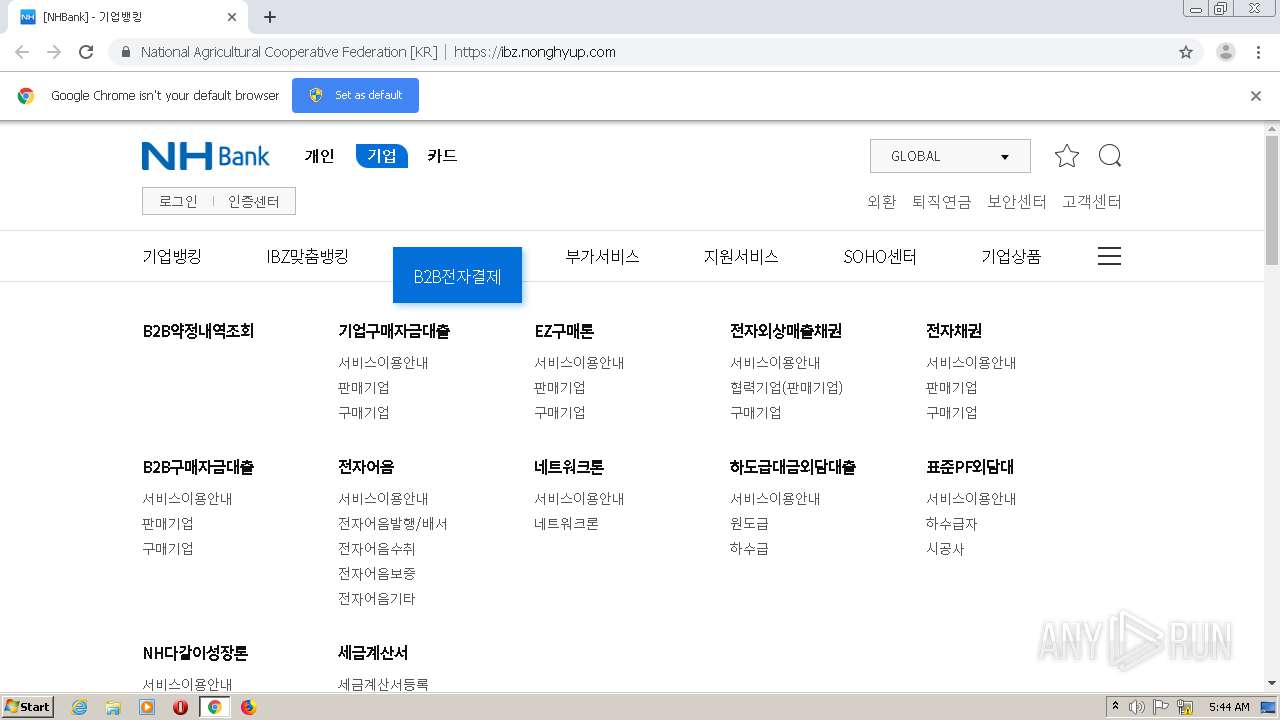Open 전자어음수취 link
Image resolution: width=1280 pixels, height=720 pixels.
(x=377, y=549)
